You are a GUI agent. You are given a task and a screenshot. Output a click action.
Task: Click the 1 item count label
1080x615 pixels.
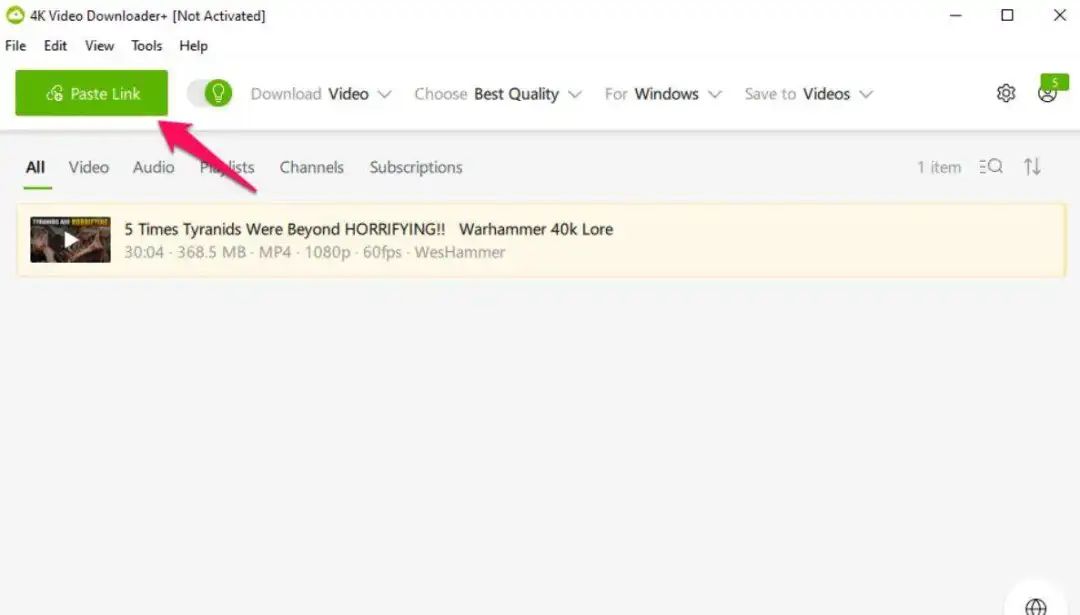tap(939, 167)
